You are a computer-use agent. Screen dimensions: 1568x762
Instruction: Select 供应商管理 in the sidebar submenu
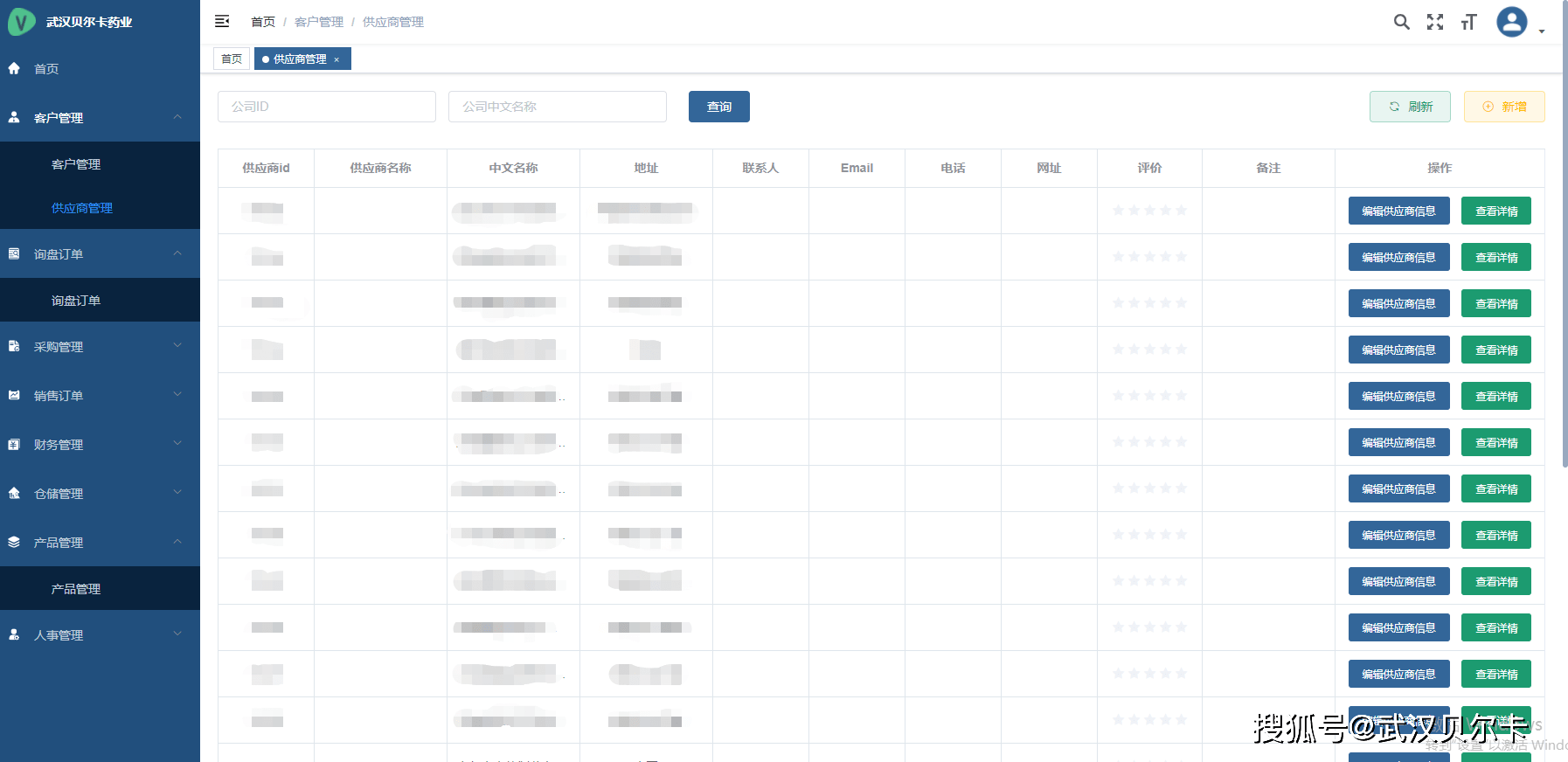pyautogui.click(x=82, y=208)
